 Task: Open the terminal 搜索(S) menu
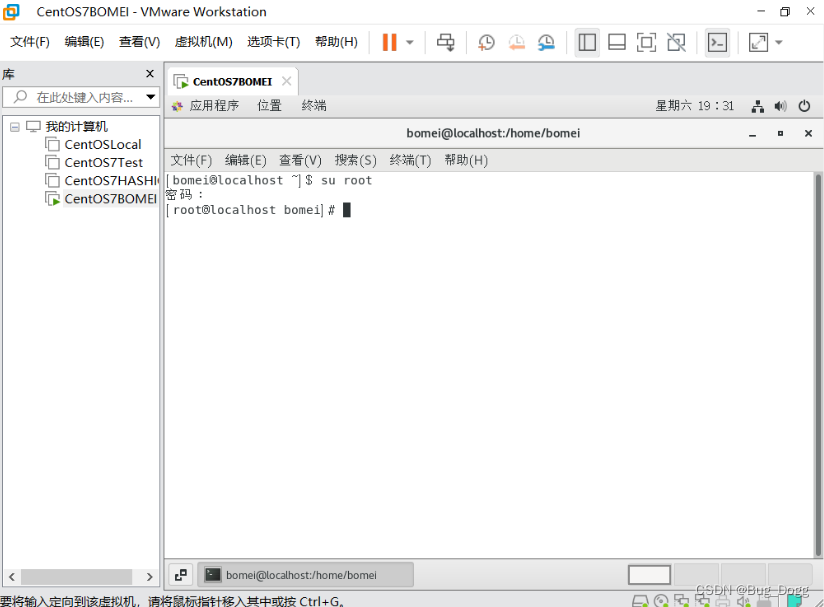(x=356, y=160)
